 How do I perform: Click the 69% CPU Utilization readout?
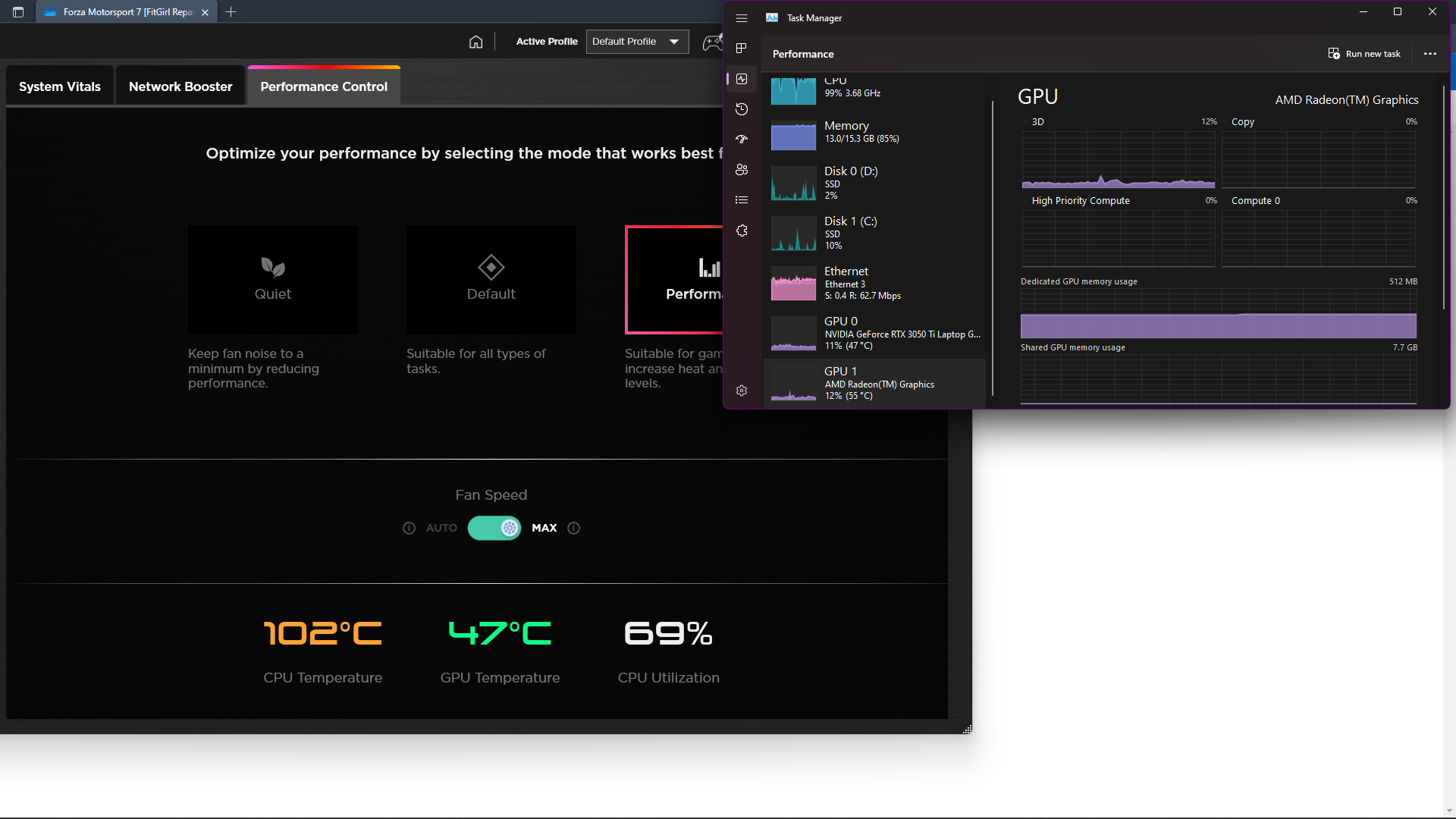(x=668, y=633)
